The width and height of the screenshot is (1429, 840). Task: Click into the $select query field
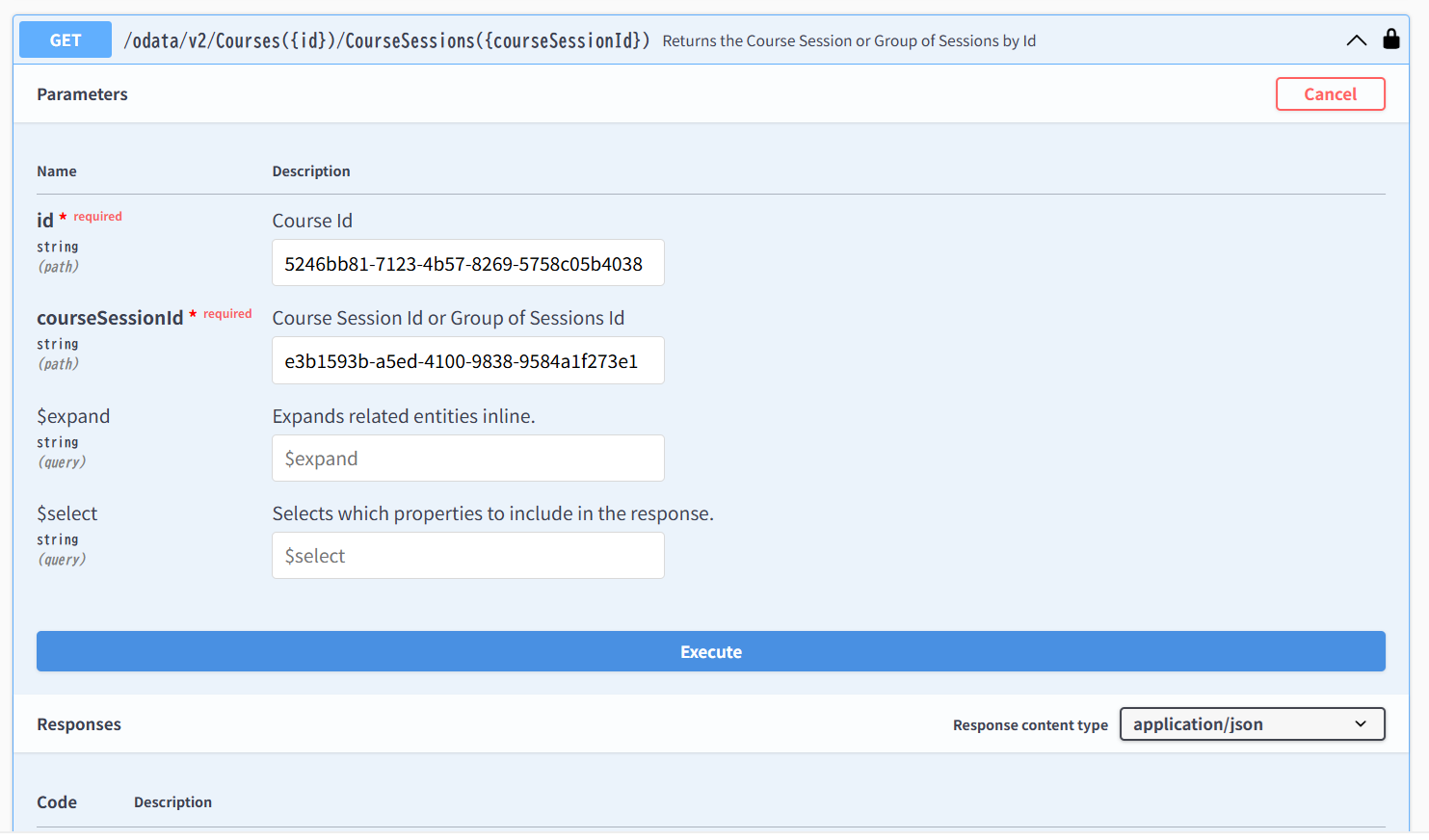coord(468,555)
